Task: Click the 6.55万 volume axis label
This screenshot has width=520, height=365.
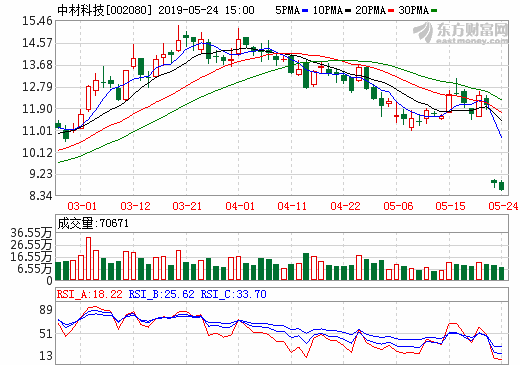Action: (35, 269)
